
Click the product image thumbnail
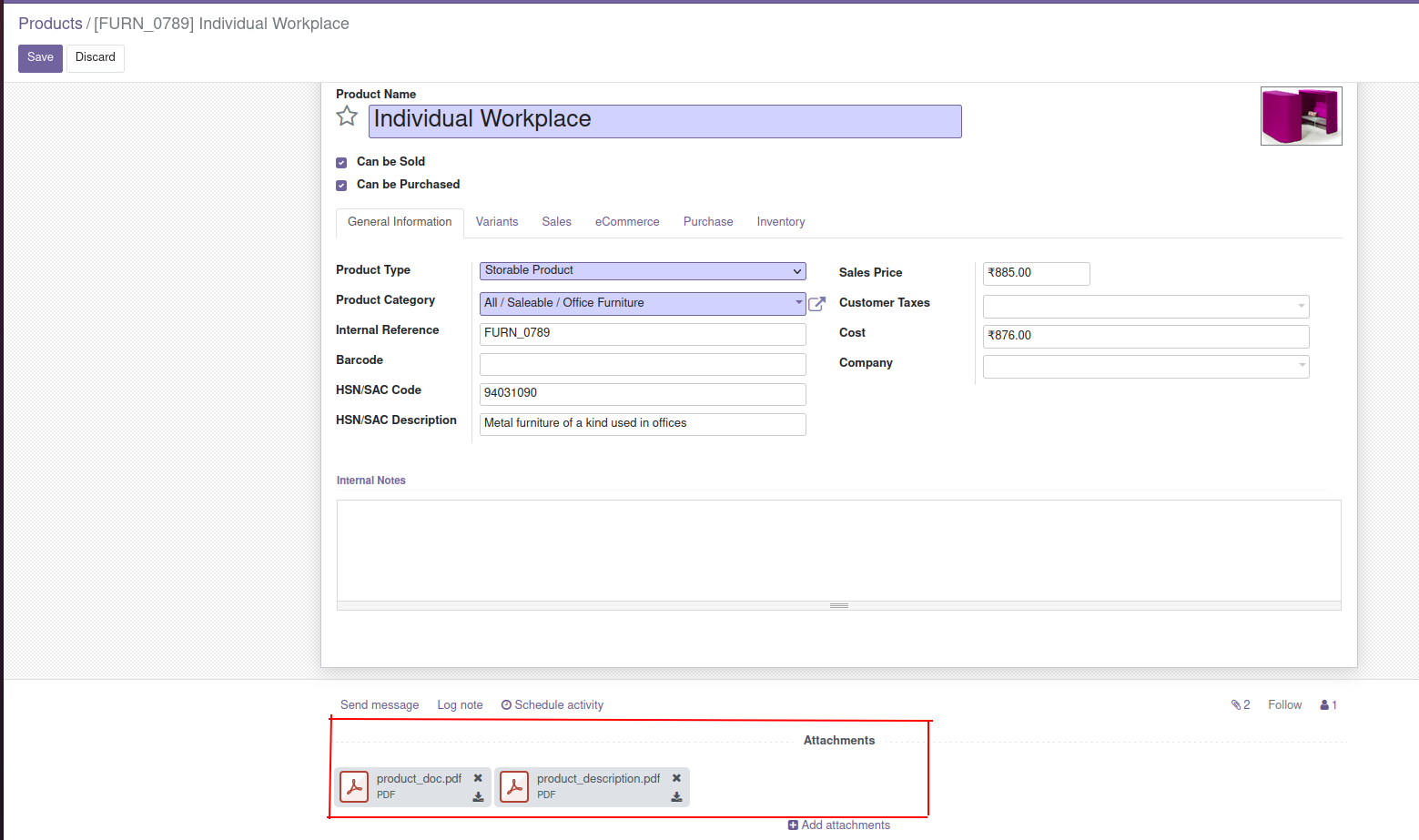(1302, 116)
